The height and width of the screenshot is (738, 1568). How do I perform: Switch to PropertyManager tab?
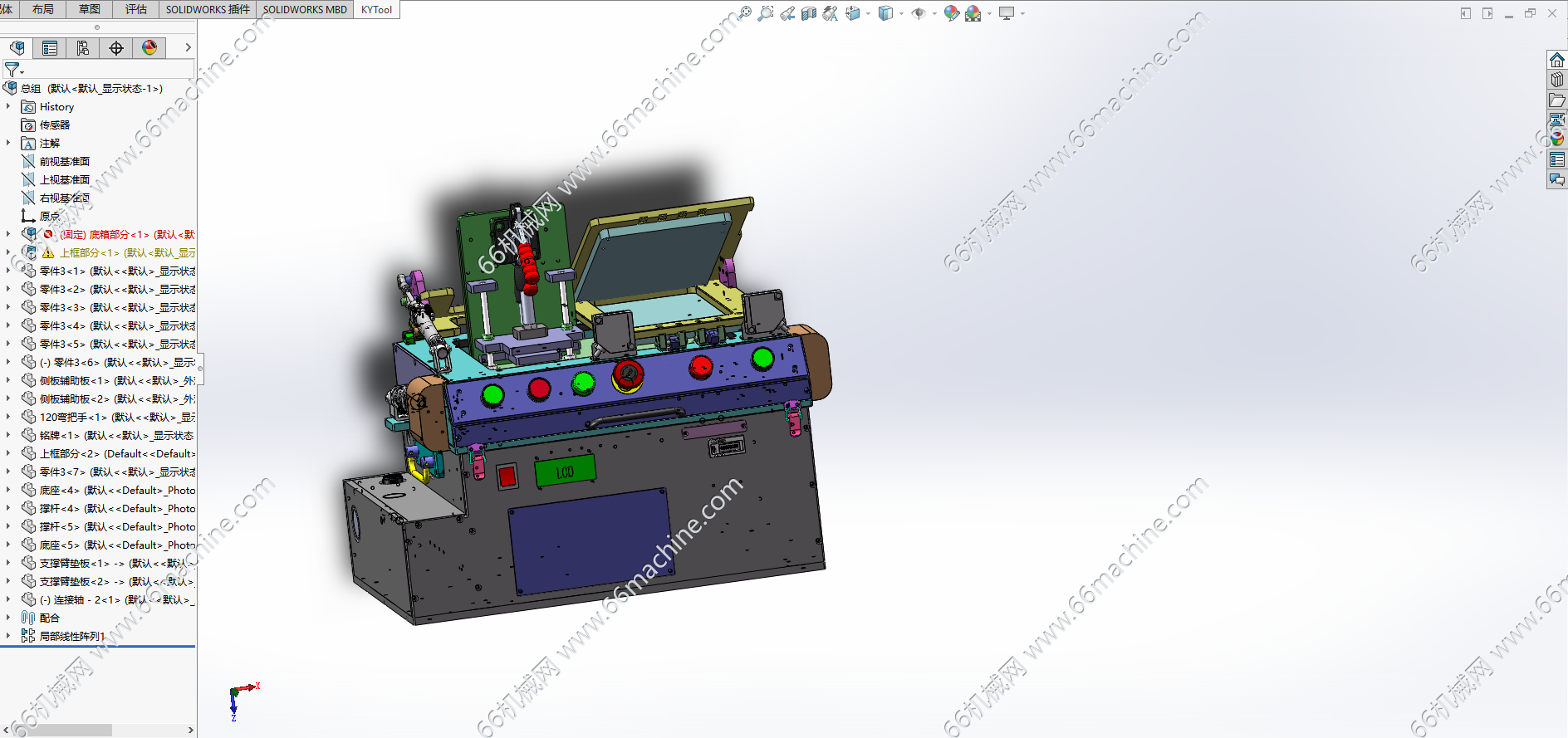pyautogui.click(x=50, y=48)
